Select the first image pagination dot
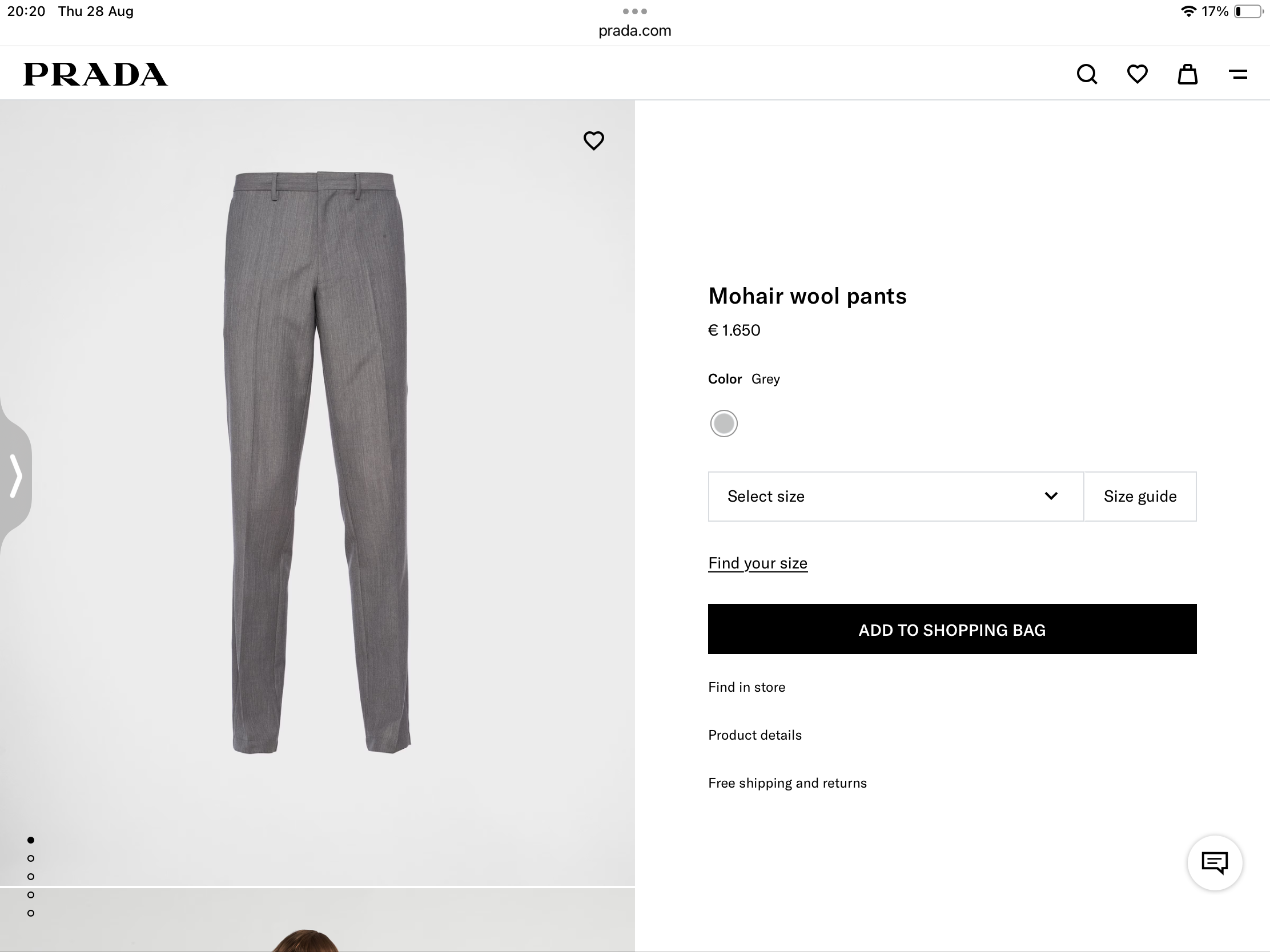Image resolution: width=1270 pixels, height=952 pixels. (x=31, y=840)
